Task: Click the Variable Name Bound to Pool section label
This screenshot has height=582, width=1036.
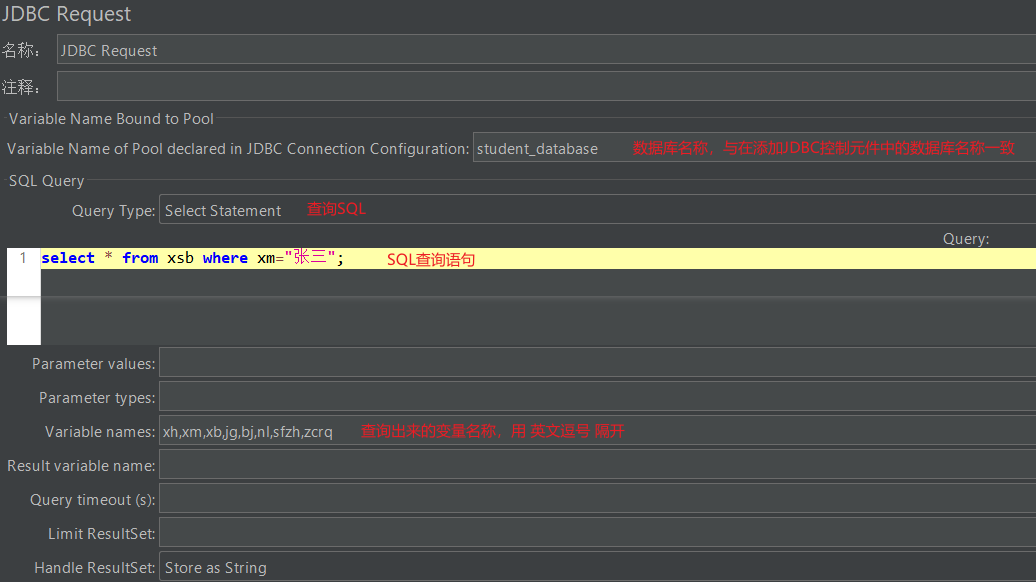Action: point(110,118)
